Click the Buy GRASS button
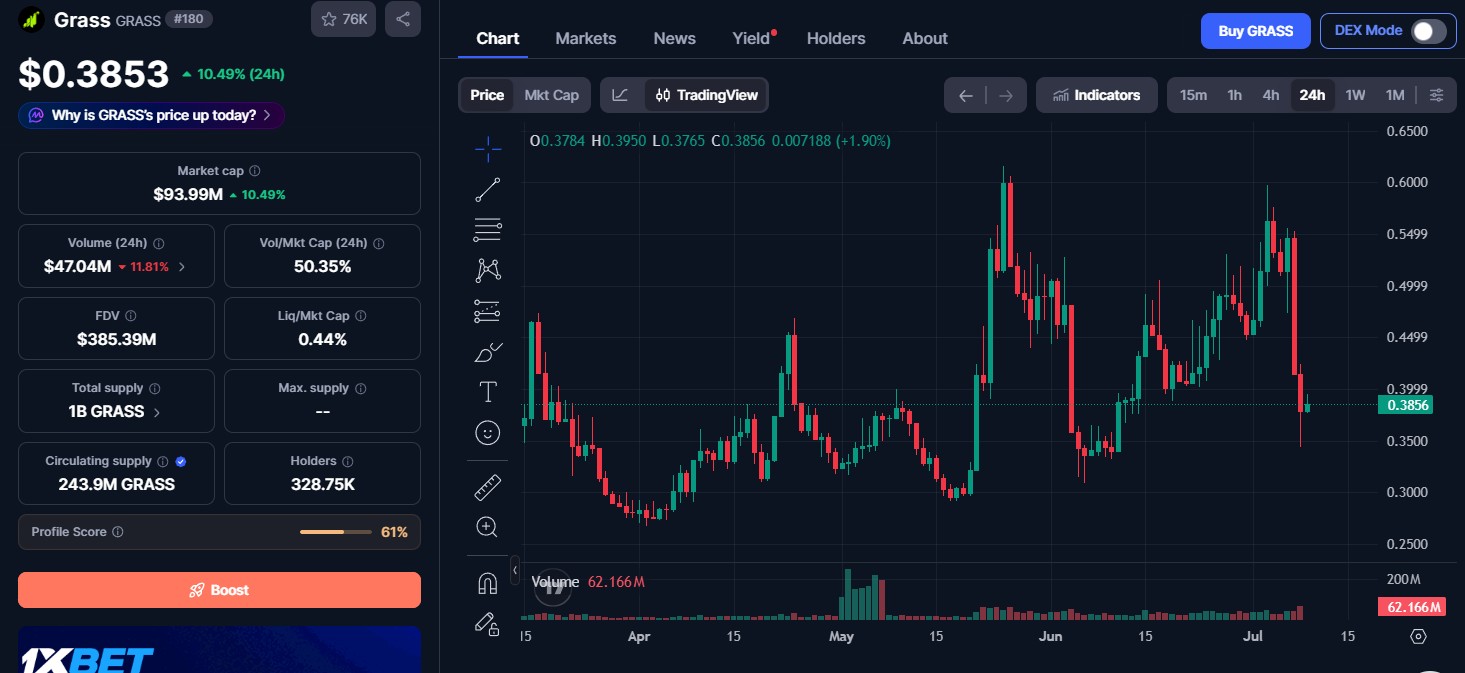This screenshot has width=1465, height=673. [1256, 31]
